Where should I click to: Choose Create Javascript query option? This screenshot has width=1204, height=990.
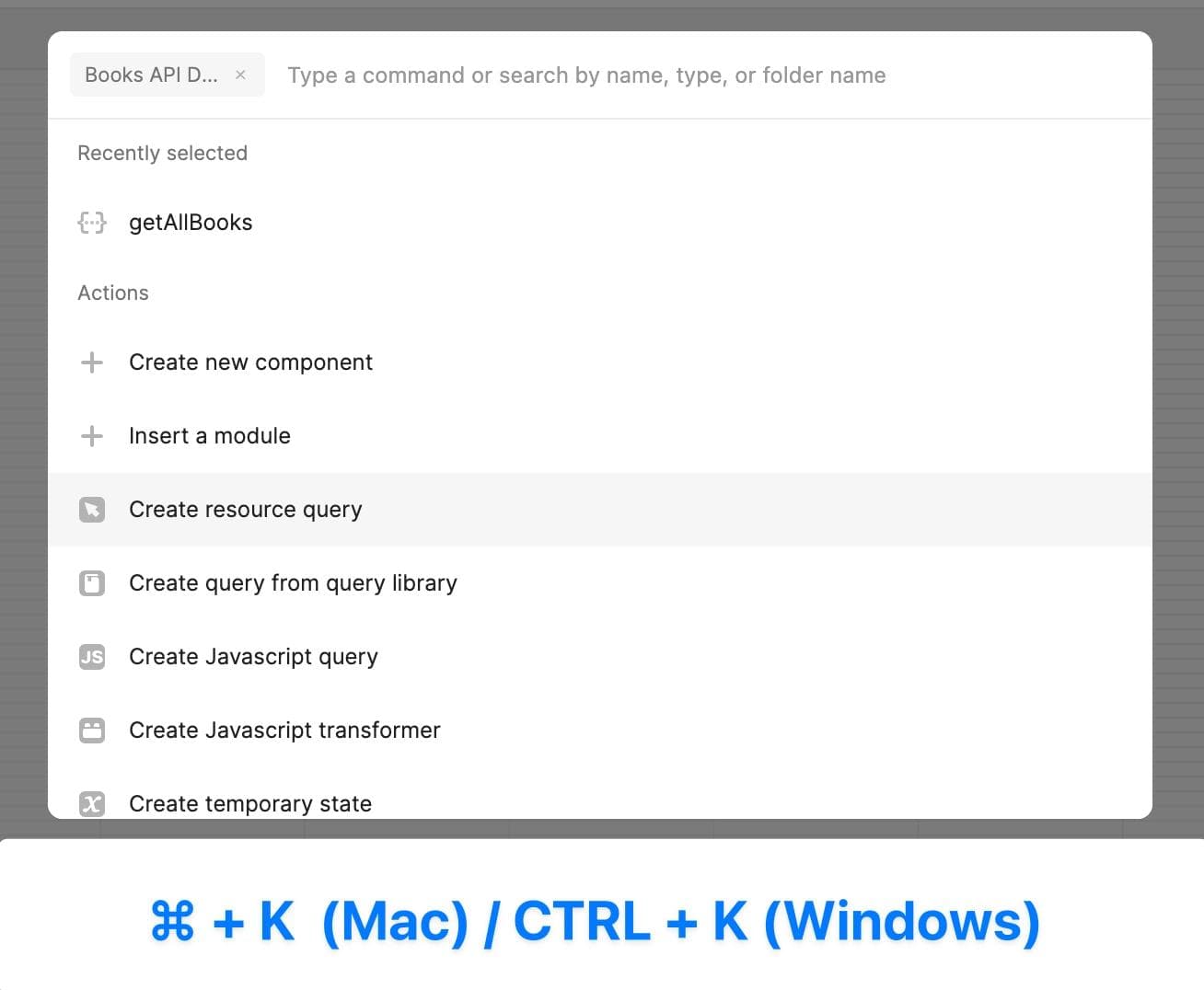click(x=253, y=657)
